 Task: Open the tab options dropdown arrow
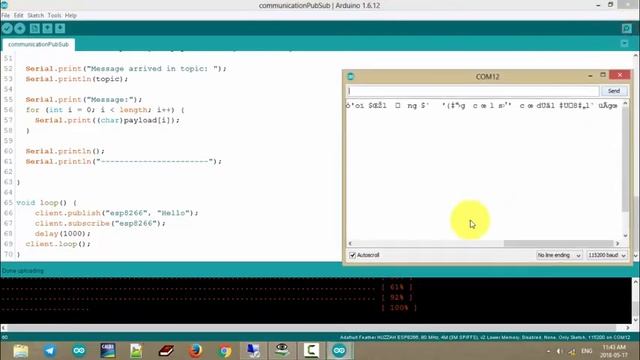pos(624,43)
